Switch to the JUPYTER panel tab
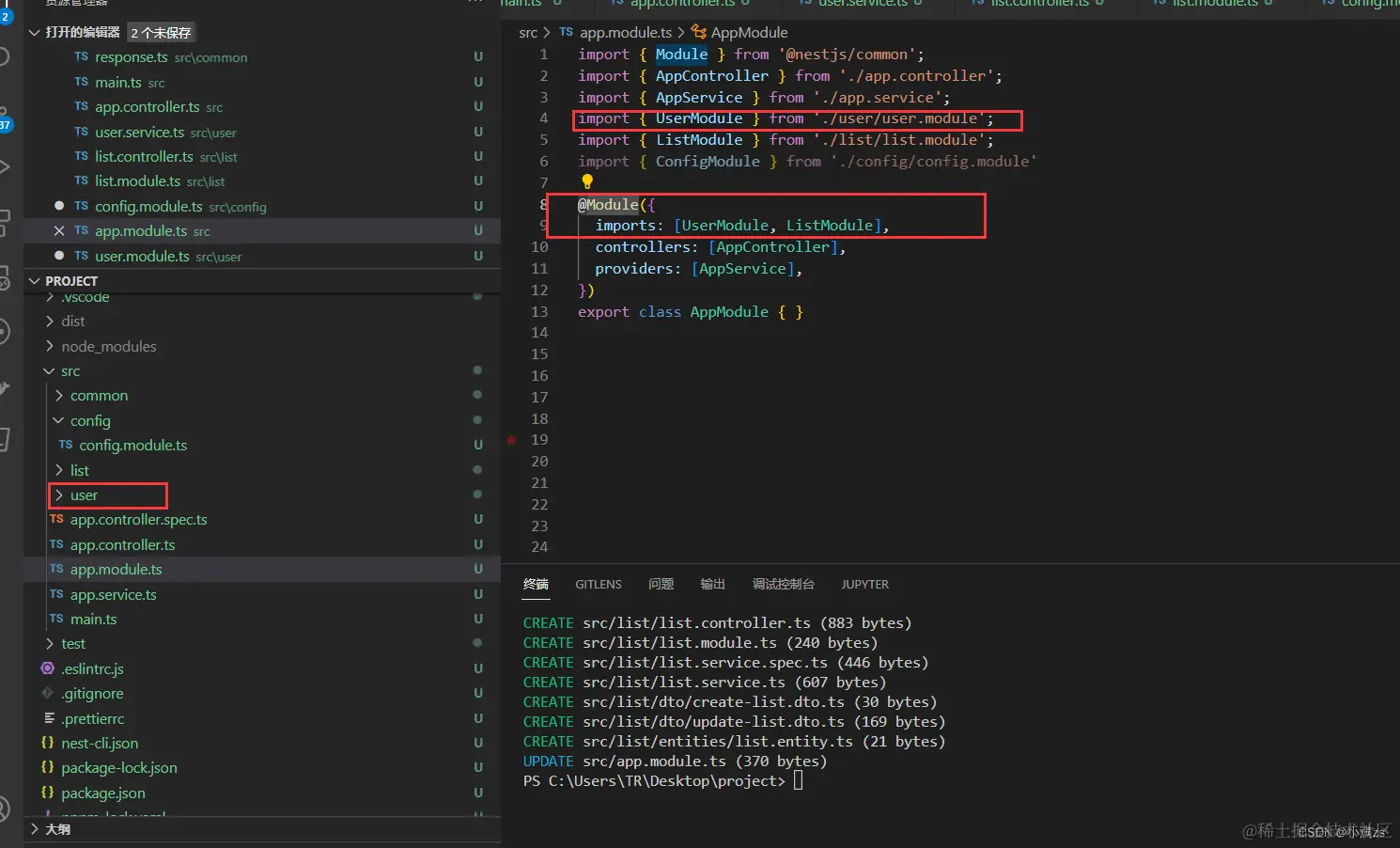Screen dimensions: 1400x848 864,584
